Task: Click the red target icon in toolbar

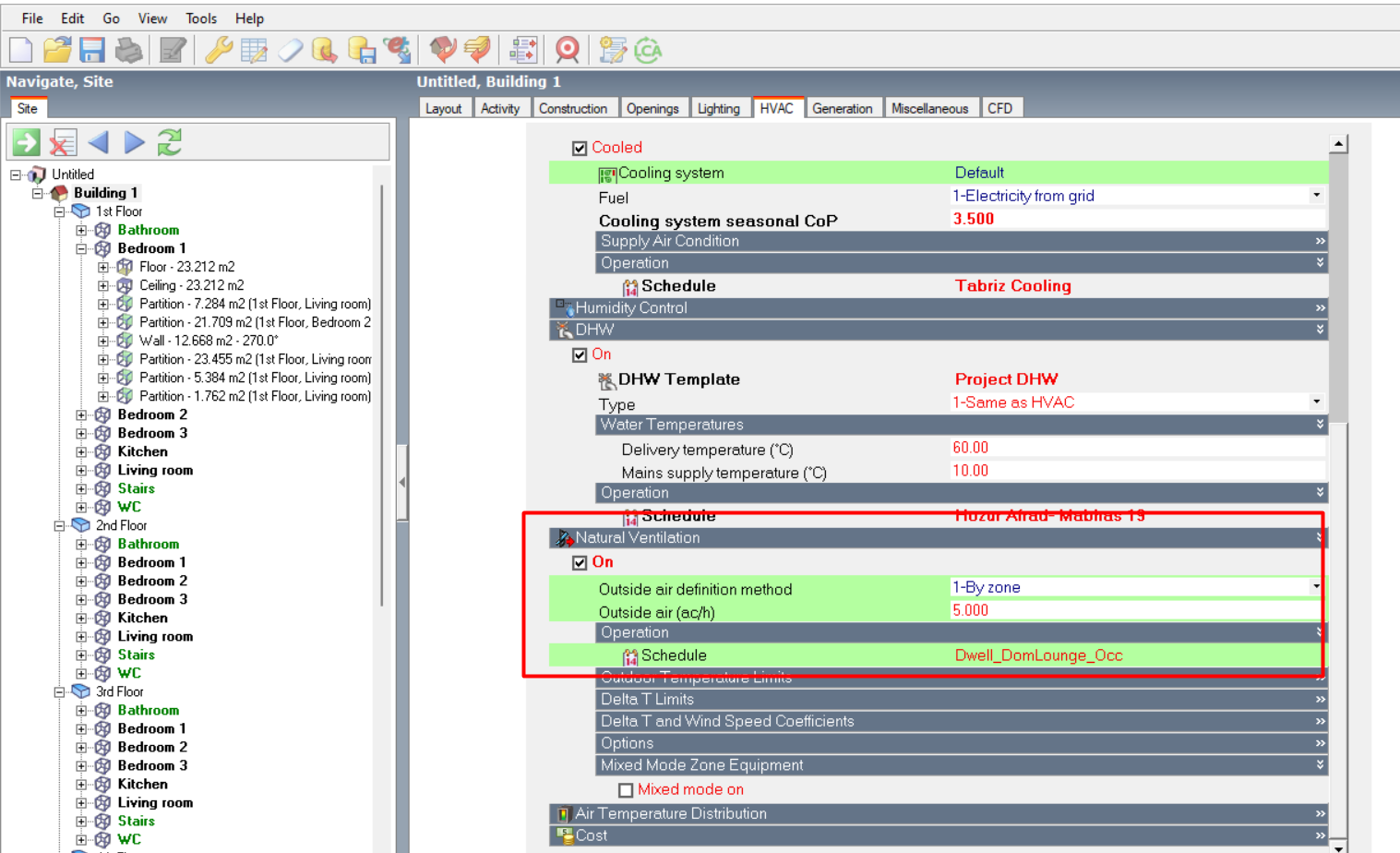Action: click(x=568, y=50)
